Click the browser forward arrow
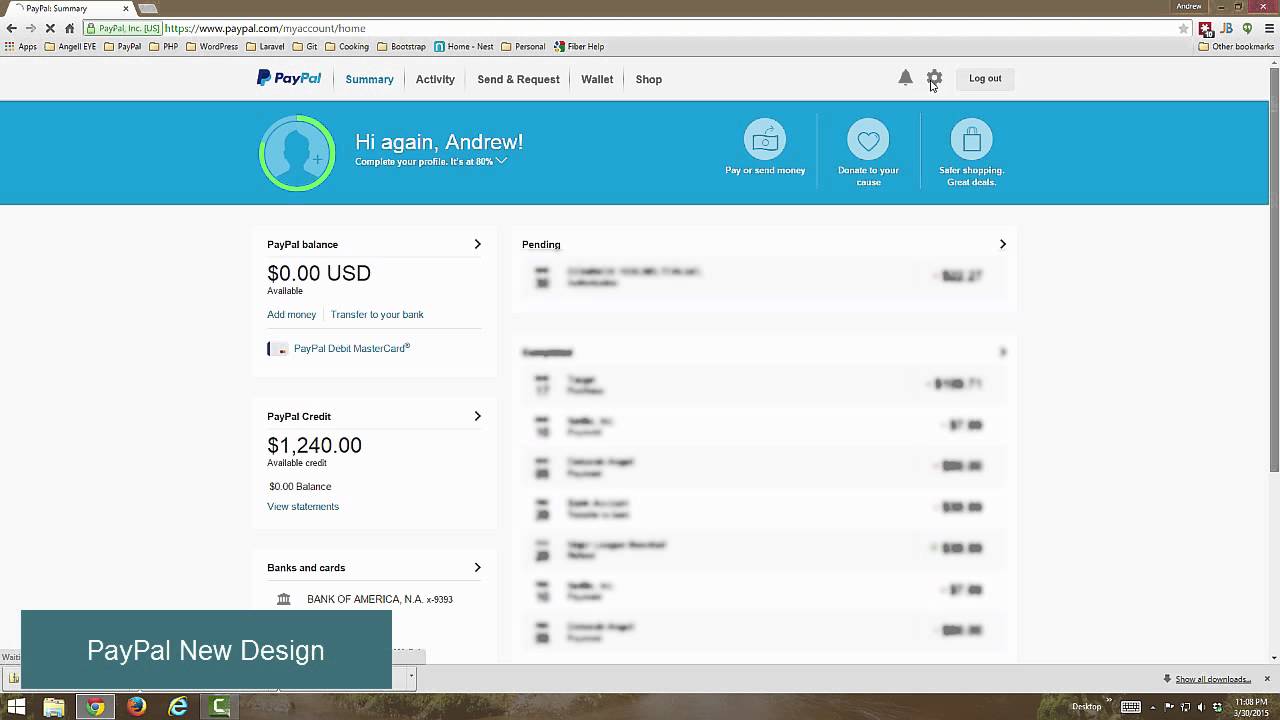1280x720 pixels. coord(31,28)
